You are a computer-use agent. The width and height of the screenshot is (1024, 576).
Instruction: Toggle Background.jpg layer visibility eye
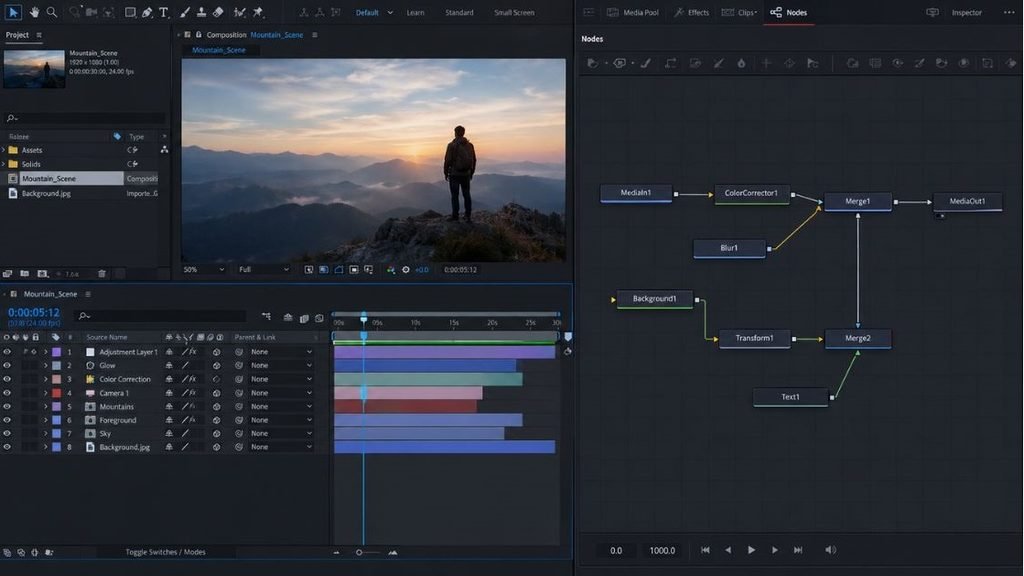click(7, 447)
